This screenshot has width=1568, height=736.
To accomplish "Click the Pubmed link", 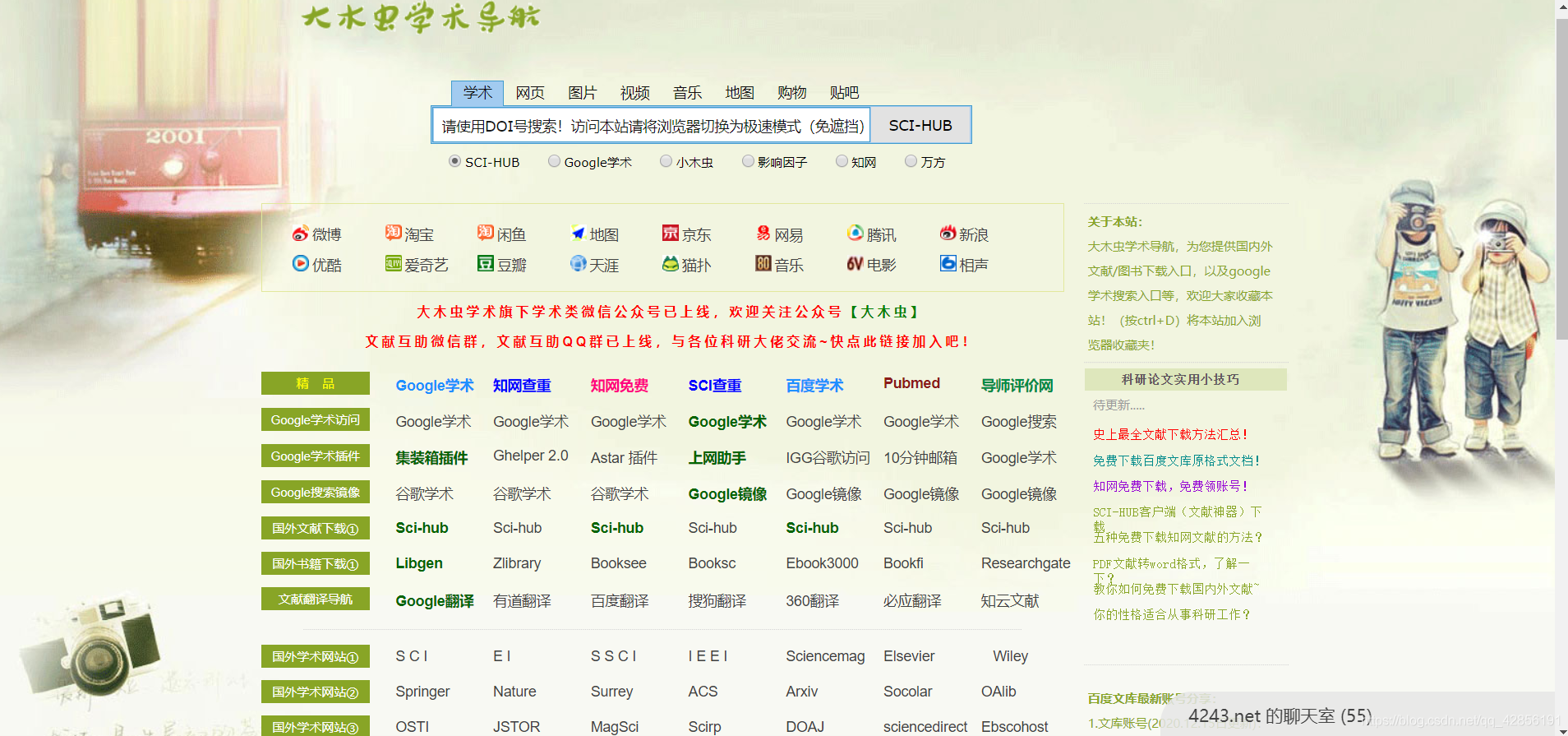I will (x=911, y=383).
